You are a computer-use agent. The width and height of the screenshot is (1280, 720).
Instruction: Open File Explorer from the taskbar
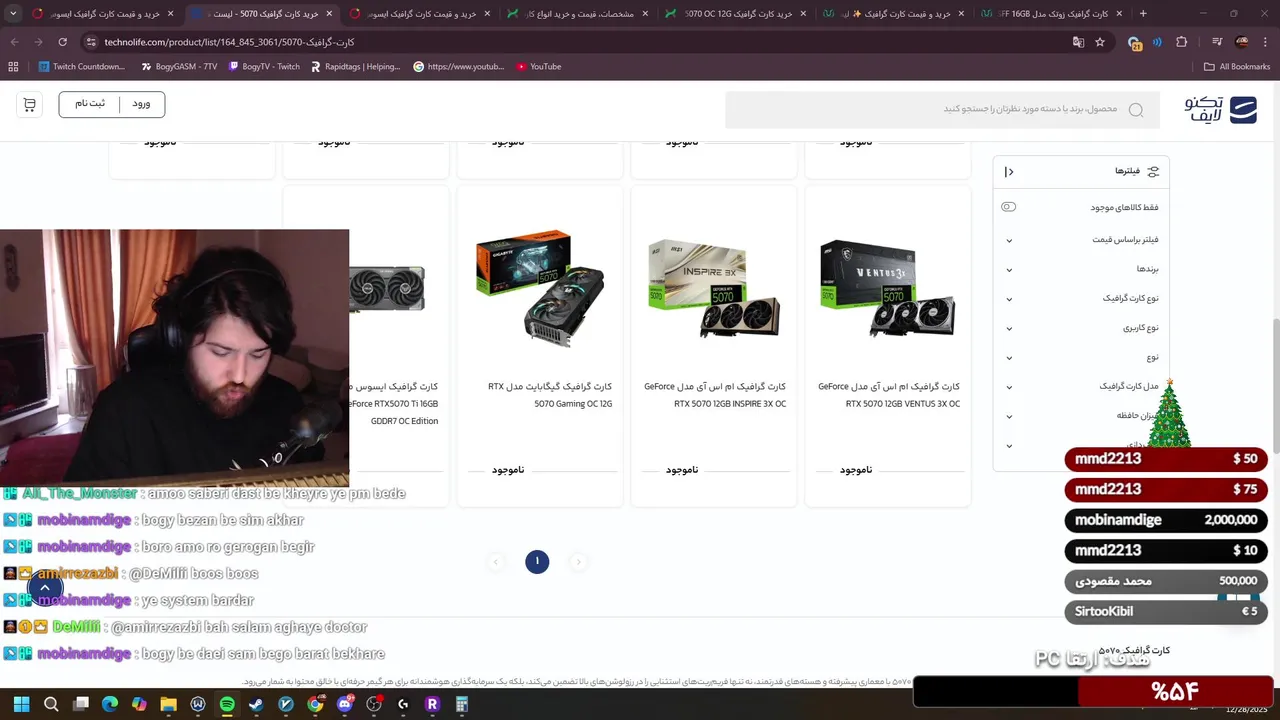point(168,704)
